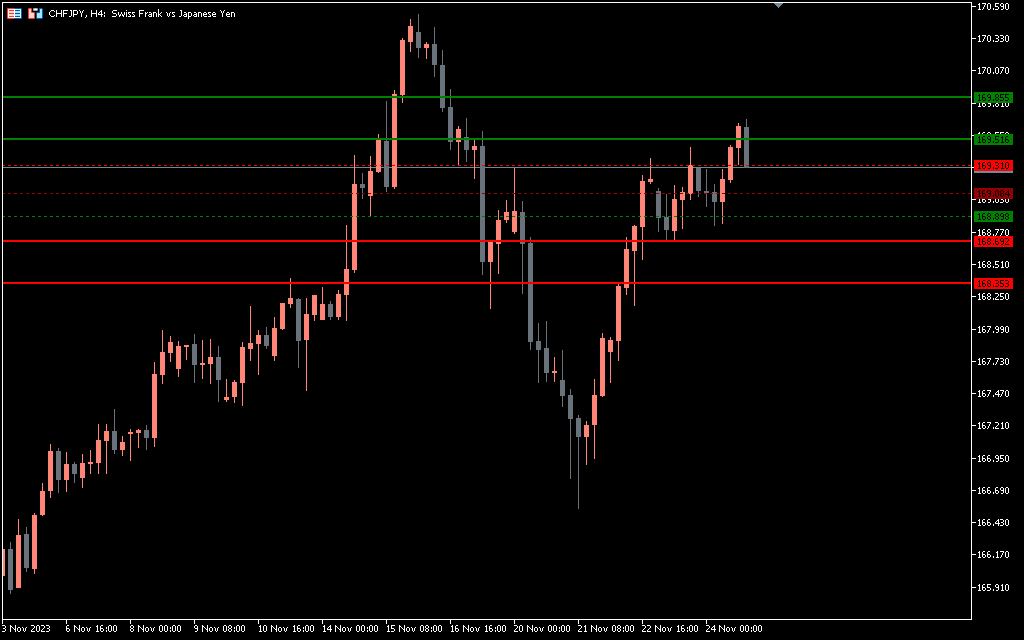Click the red 169.310 price label
This screenshot has height=640, width=1024.
pos(994,166)
